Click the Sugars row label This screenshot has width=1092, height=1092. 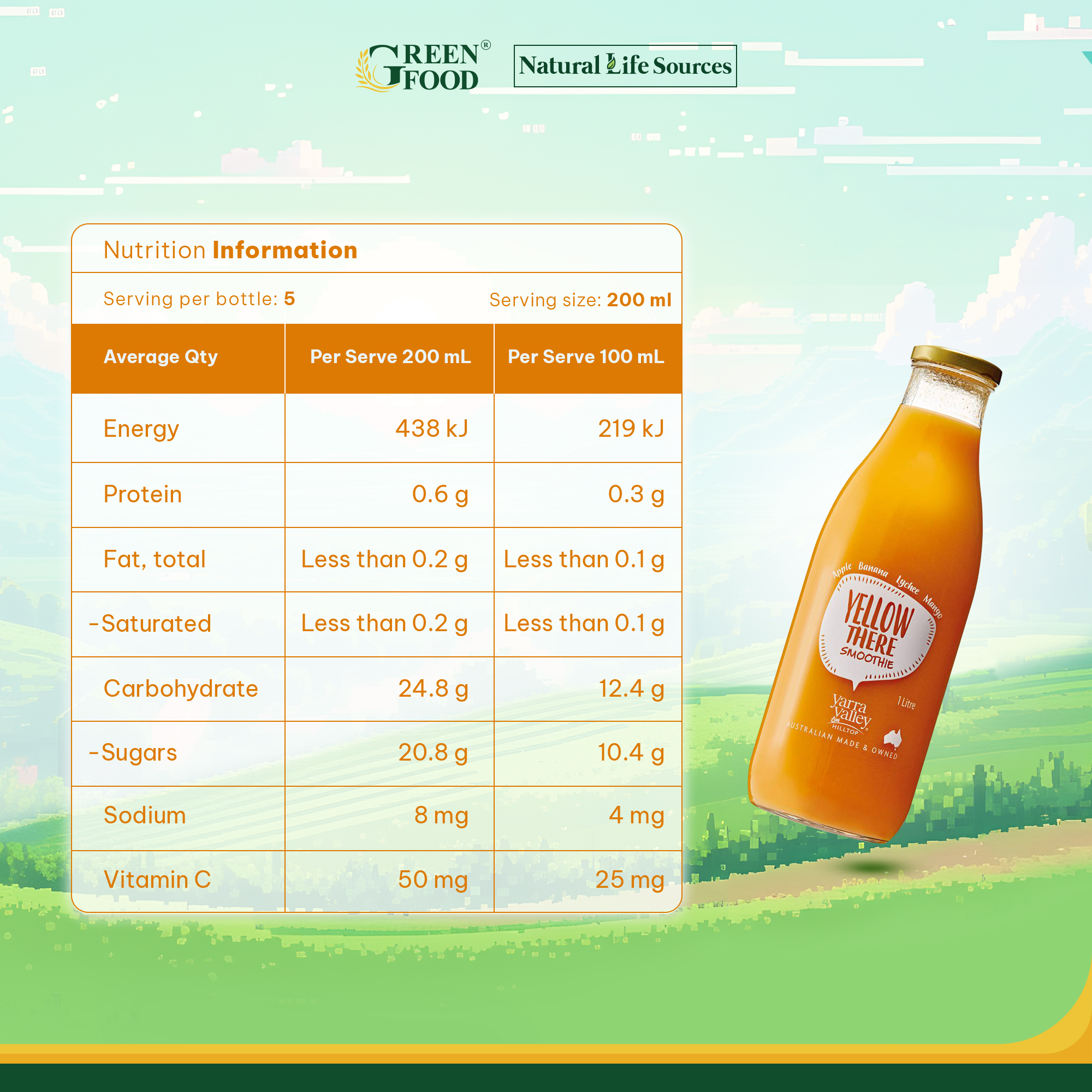[133, 753]
